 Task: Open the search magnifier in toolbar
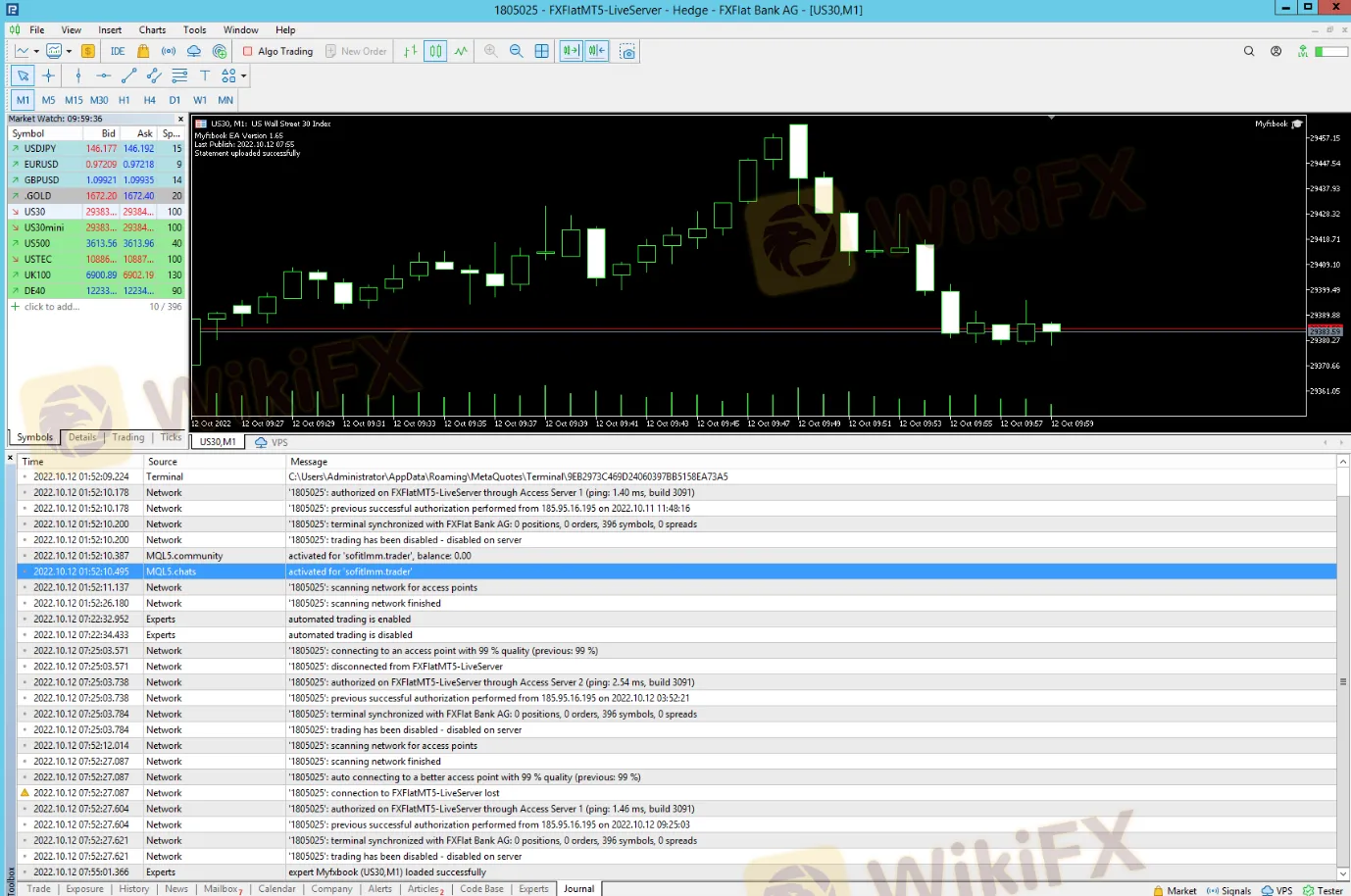[x=1249, y=51]
